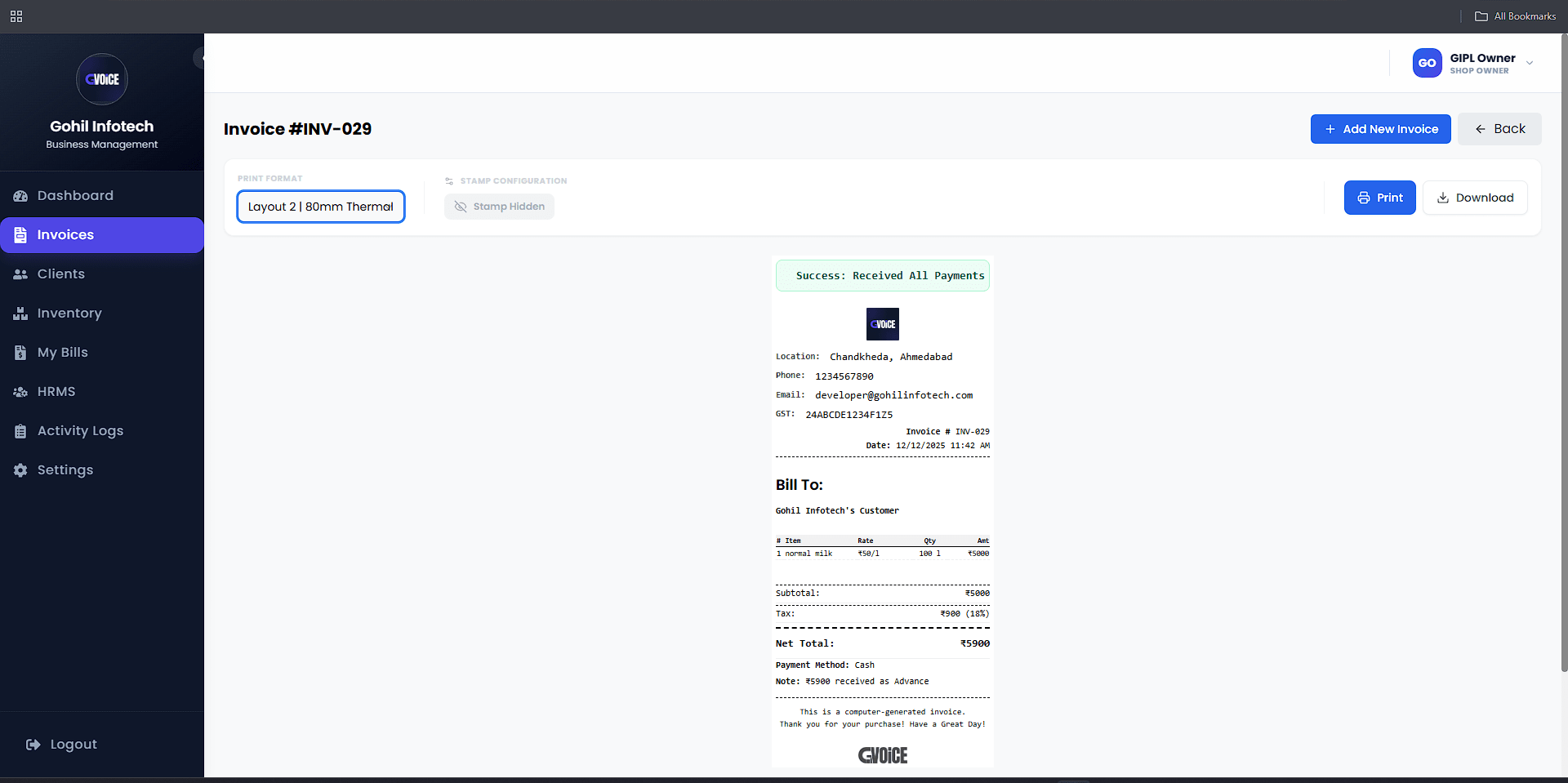Screen dimensions: 1568x783
Task: Click the GO user avatar
Action: 1427,63
